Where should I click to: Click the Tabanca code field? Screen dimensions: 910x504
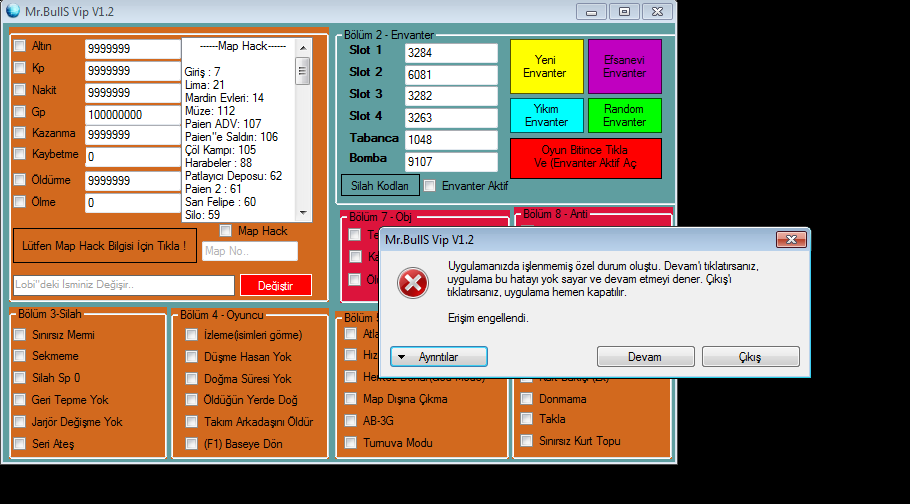451,140
